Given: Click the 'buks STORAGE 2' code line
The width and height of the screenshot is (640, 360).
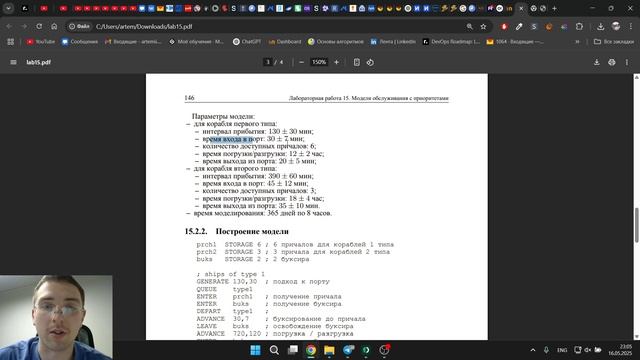Looking at the screenshot, I should pos(253,259).
